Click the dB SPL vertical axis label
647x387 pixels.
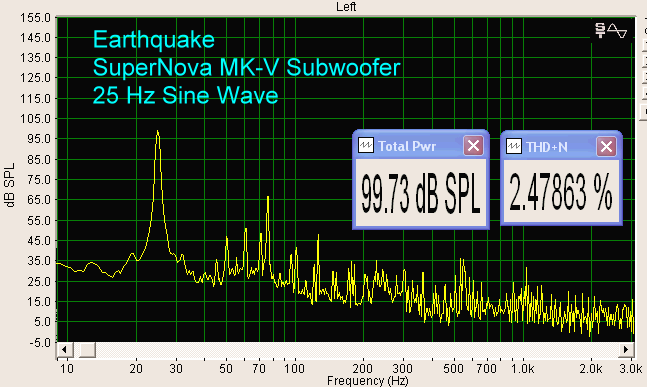coord(10,185)
